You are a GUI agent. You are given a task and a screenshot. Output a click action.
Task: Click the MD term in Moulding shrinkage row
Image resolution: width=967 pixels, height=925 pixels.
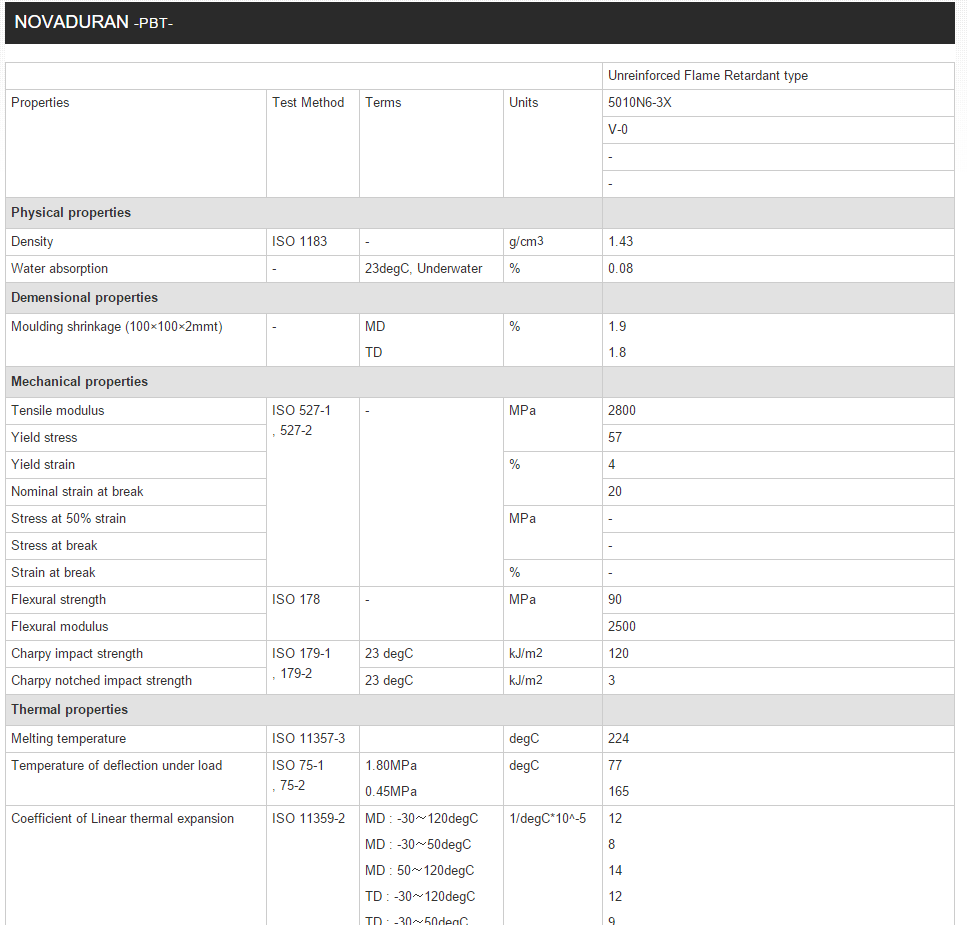[x=374, y=326]
